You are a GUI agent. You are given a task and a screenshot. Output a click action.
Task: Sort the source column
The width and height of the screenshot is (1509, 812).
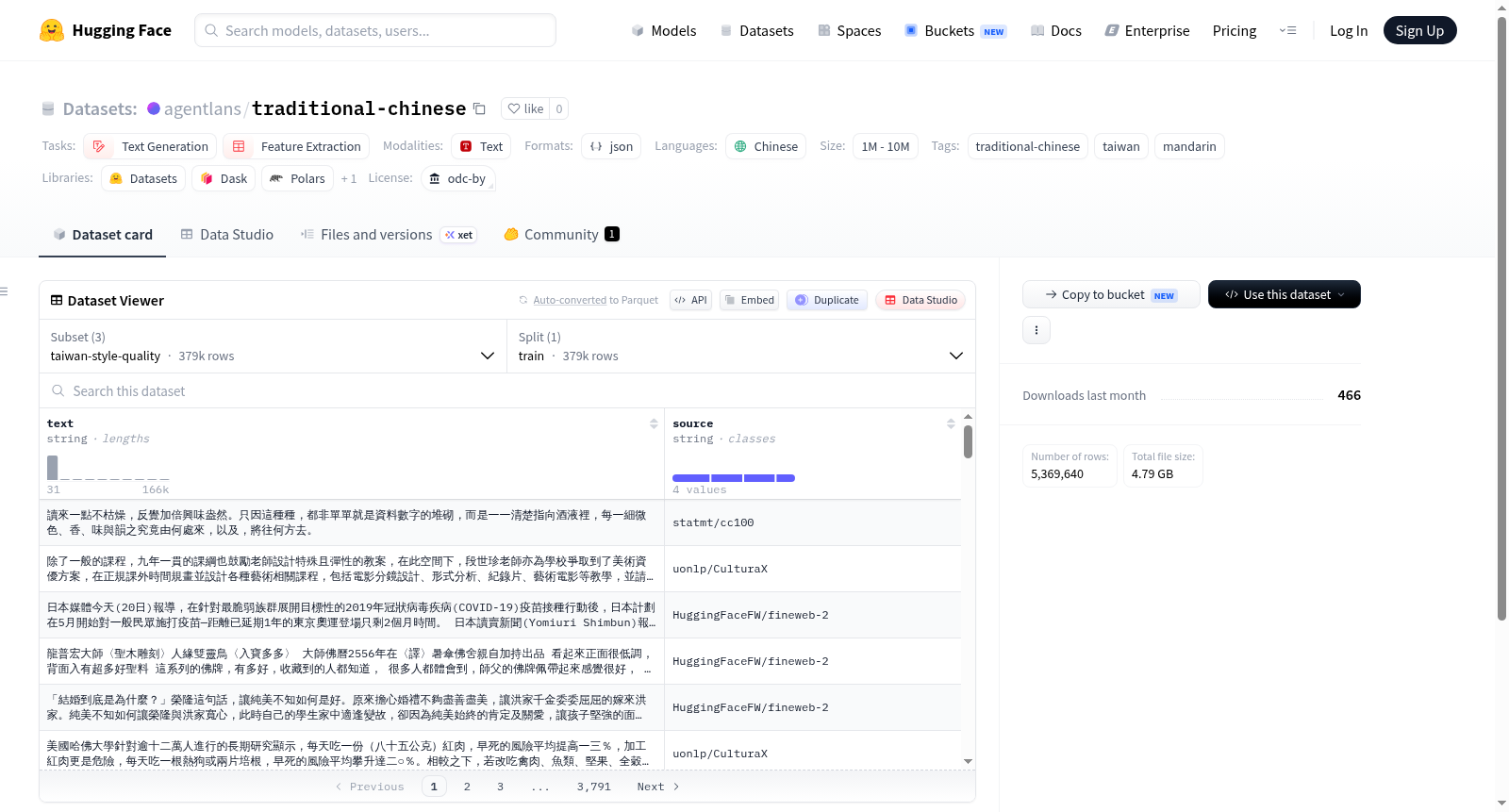951,424
